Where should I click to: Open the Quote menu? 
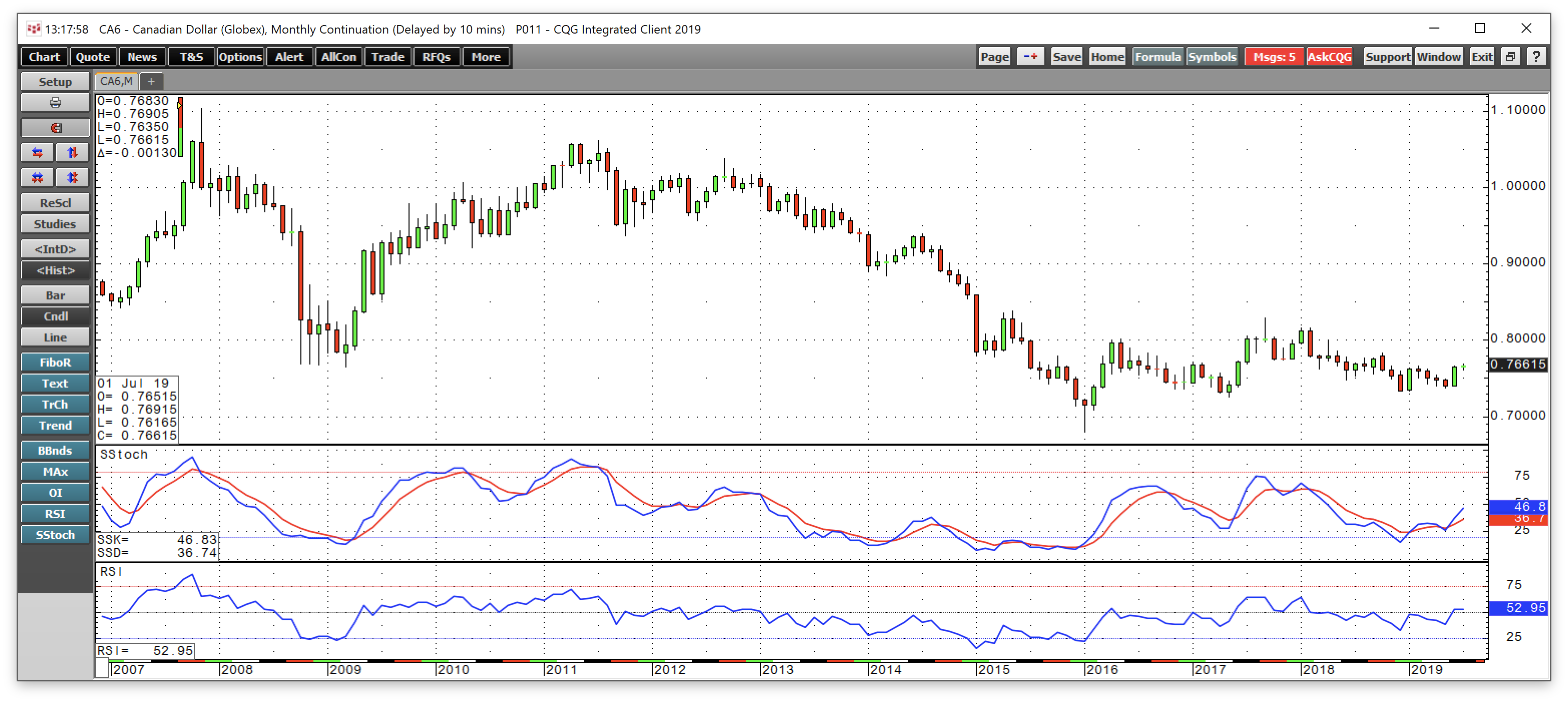[93, 57]
